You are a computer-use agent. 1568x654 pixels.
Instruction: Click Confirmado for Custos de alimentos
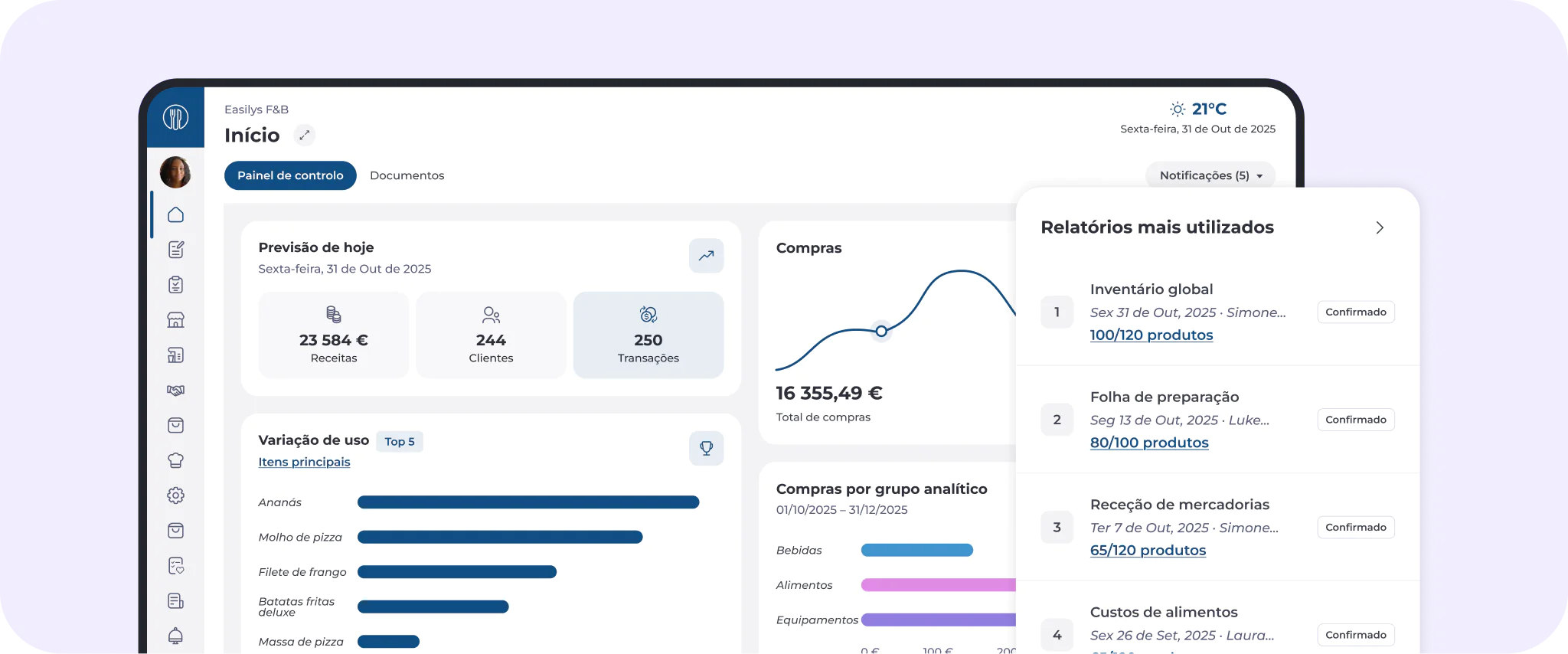pos(1356,635)
